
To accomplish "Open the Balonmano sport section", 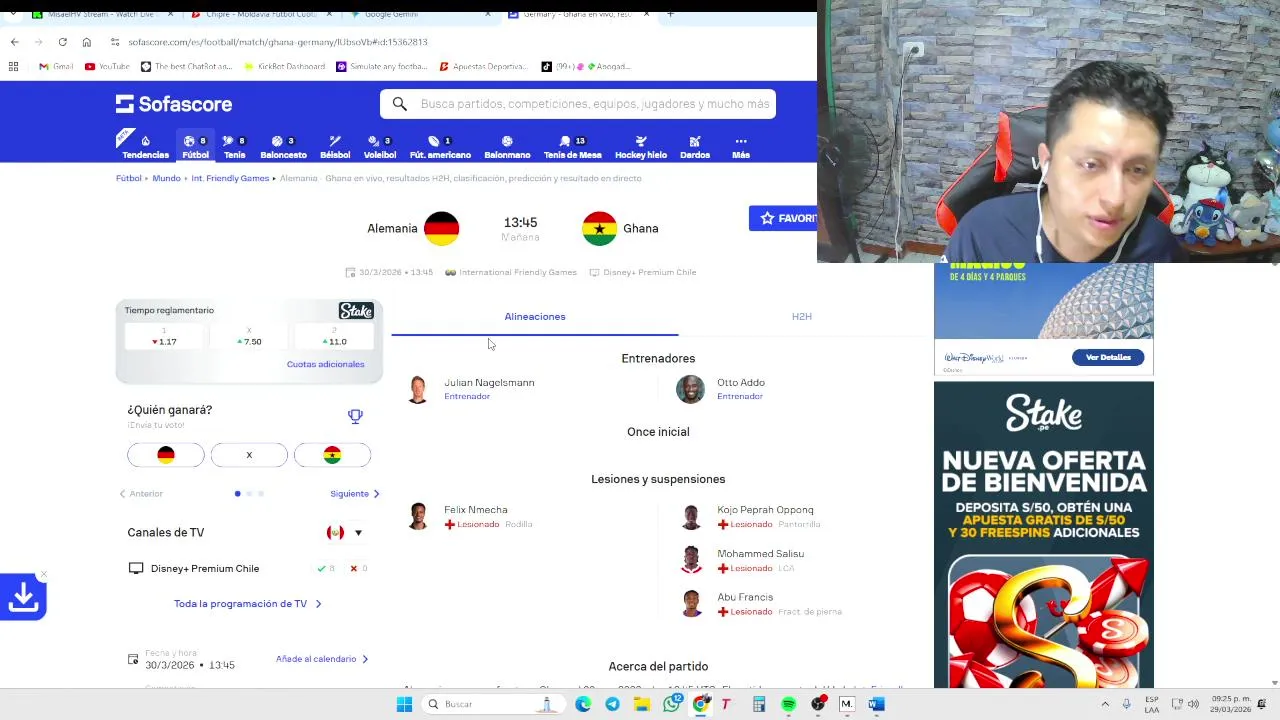I will [507, 147].
